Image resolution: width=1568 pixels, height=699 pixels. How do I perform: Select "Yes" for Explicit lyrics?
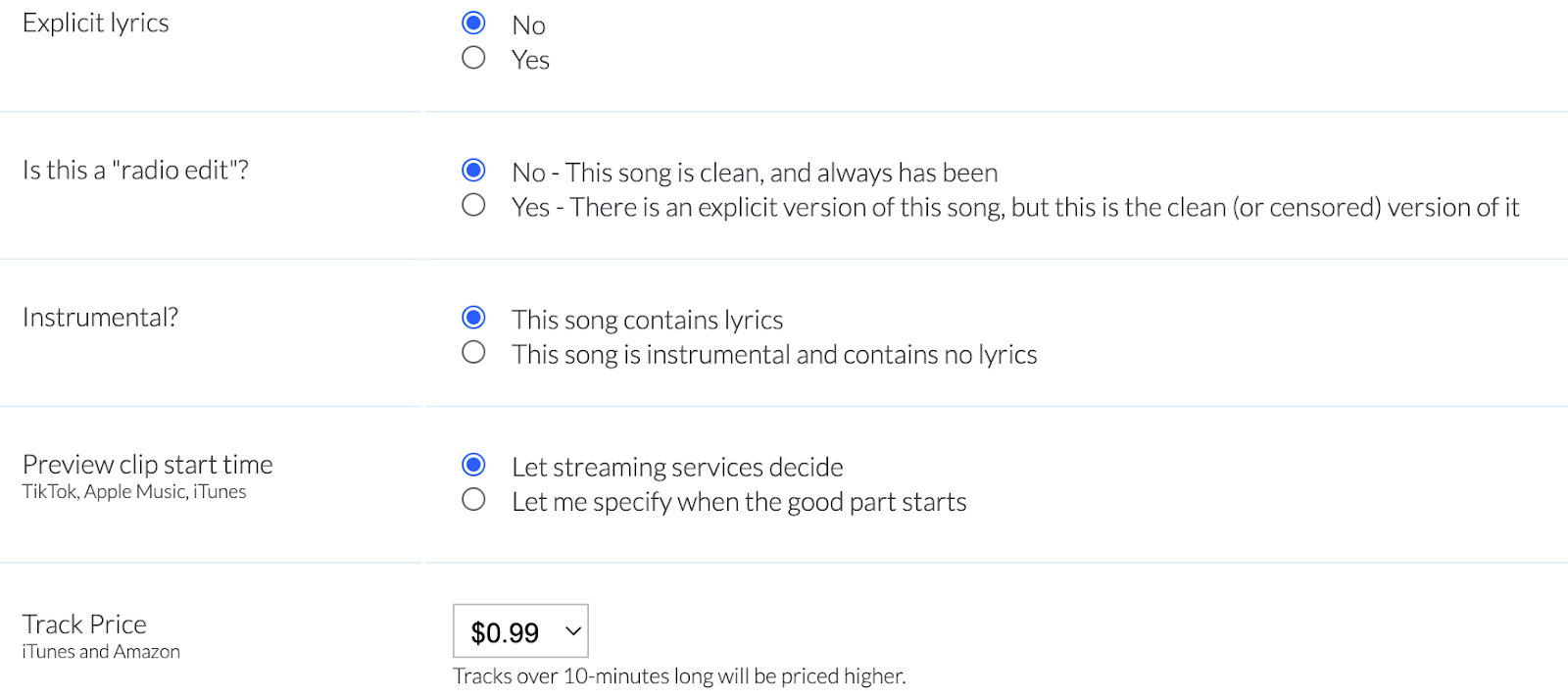473,58
